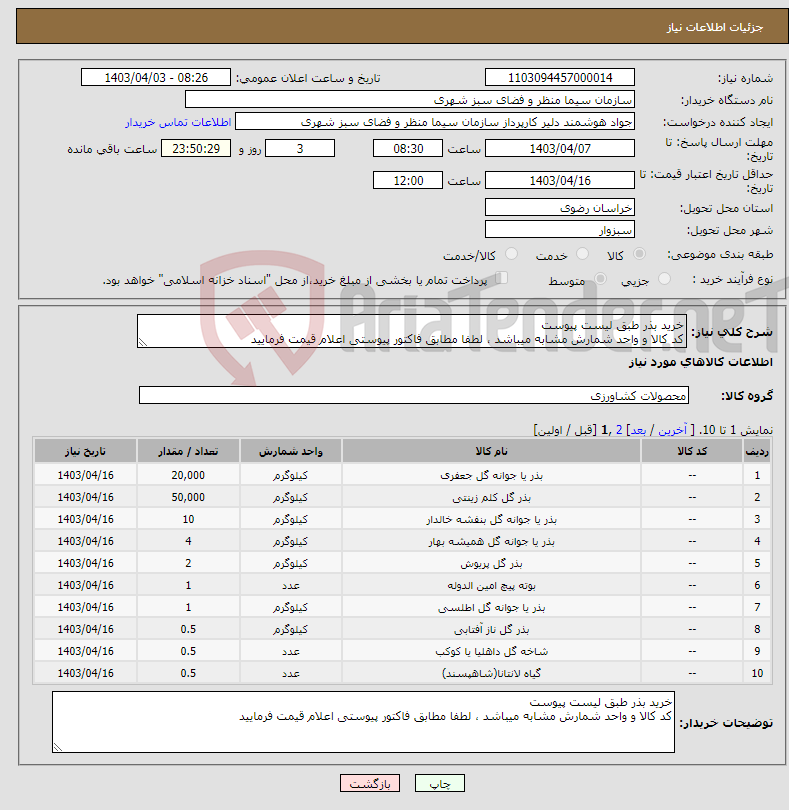The image size is (789, 810).
Task: Click the 12:00 validity time field
Action: [x=408, y=180]
